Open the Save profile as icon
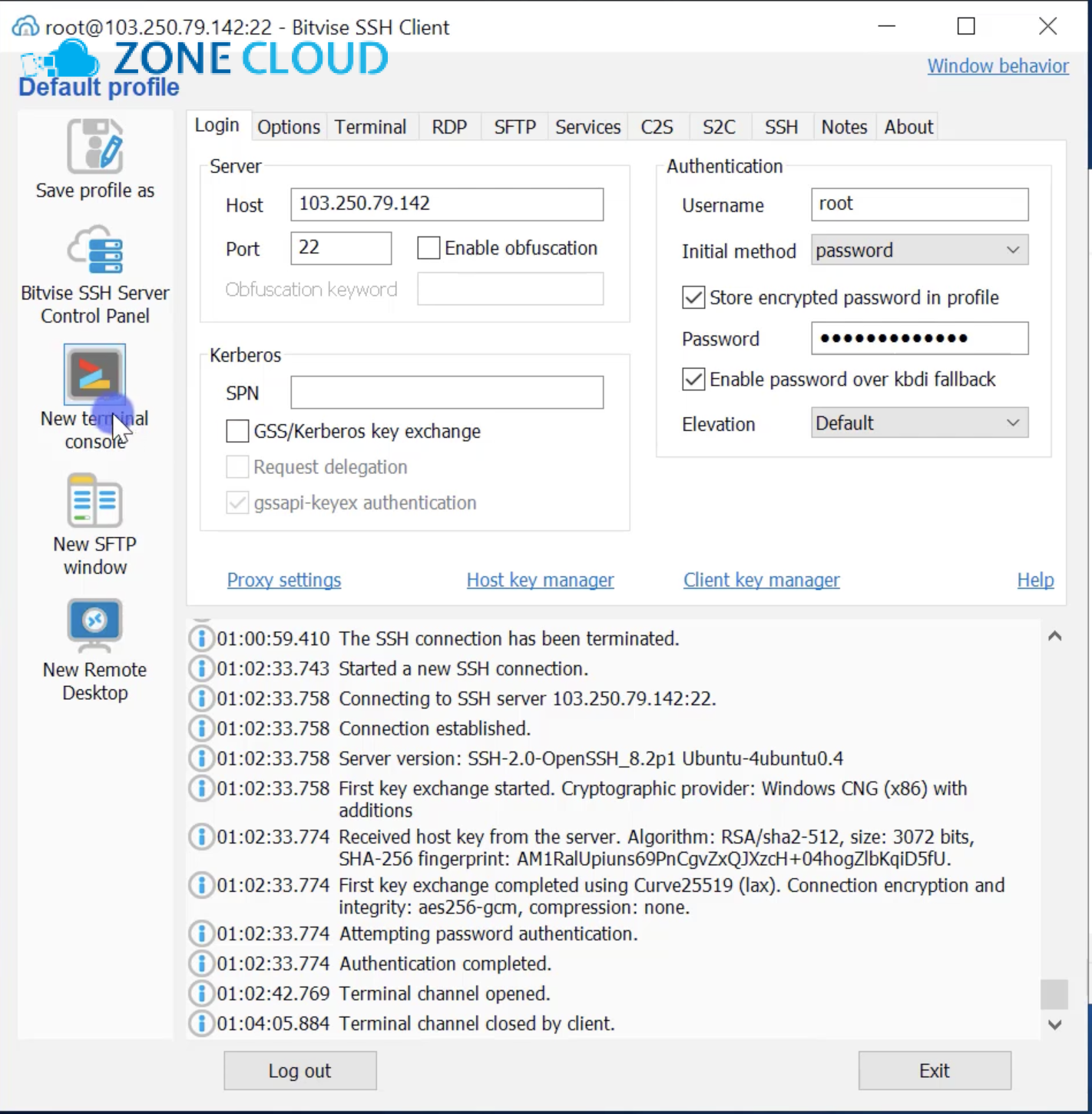 point(95,146)
